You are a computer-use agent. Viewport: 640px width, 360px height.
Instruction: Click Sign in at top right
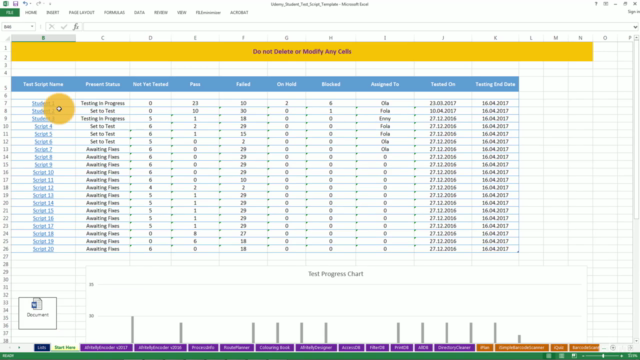coord(633,12)
